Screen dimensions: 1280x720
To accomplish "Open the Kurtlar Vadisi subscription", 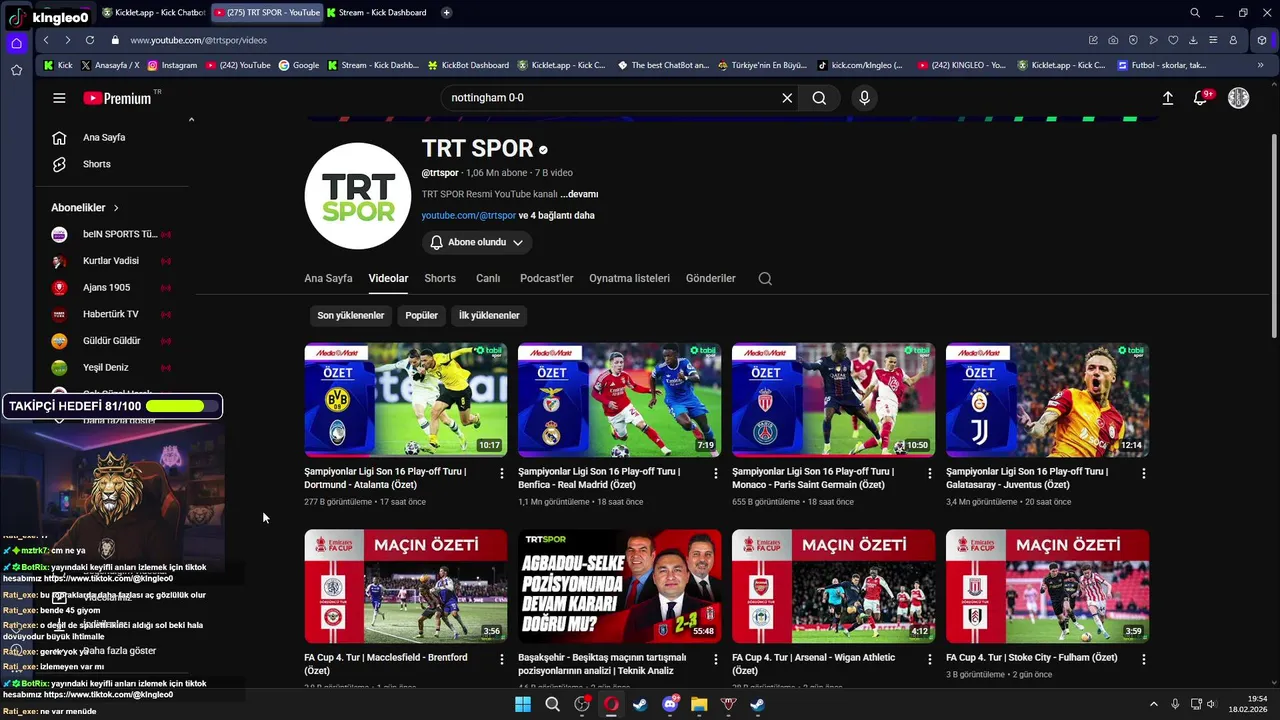I will pos(111,261).
